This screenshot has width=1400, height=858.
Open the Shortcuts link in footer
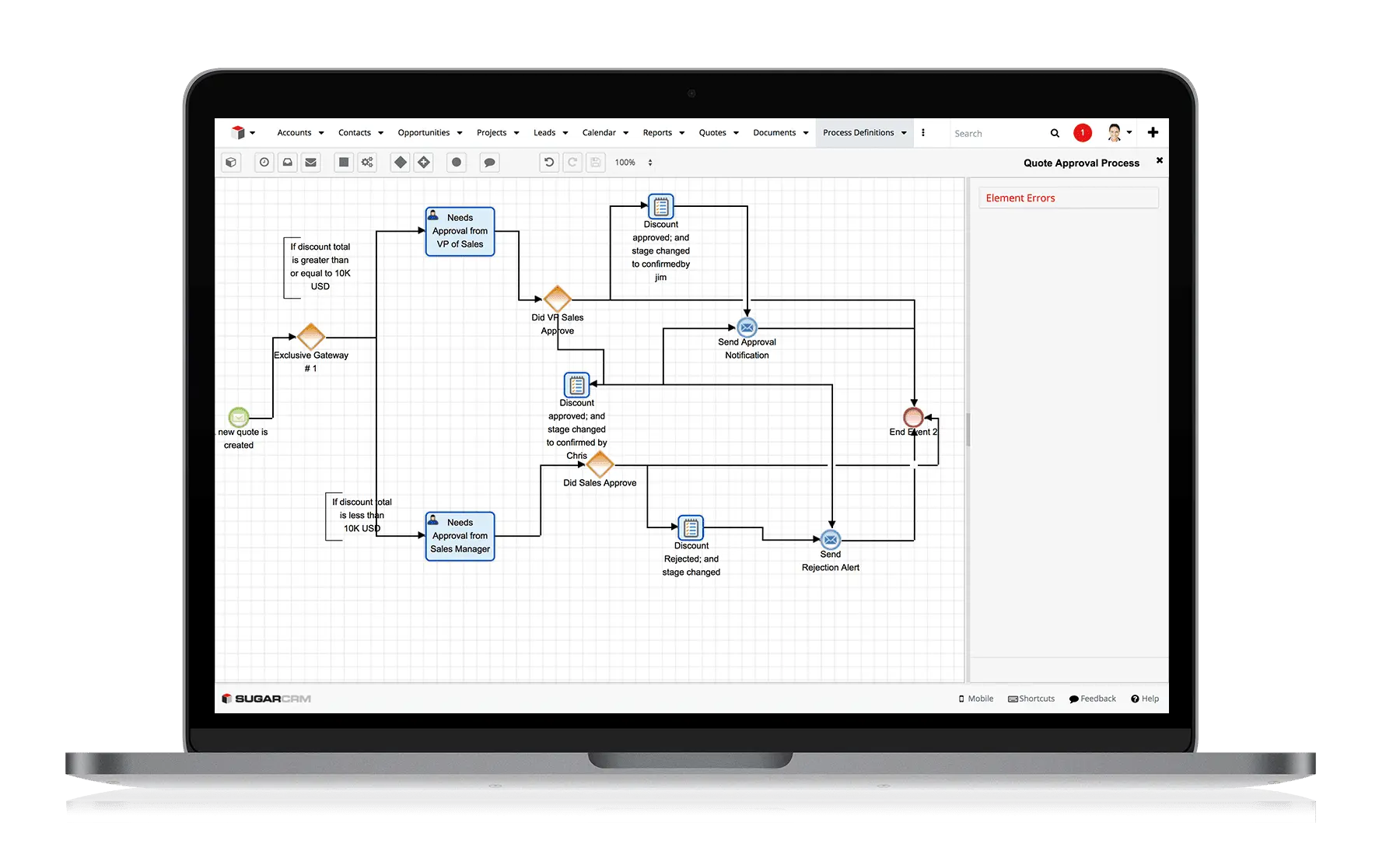[x=1031, y=699]
